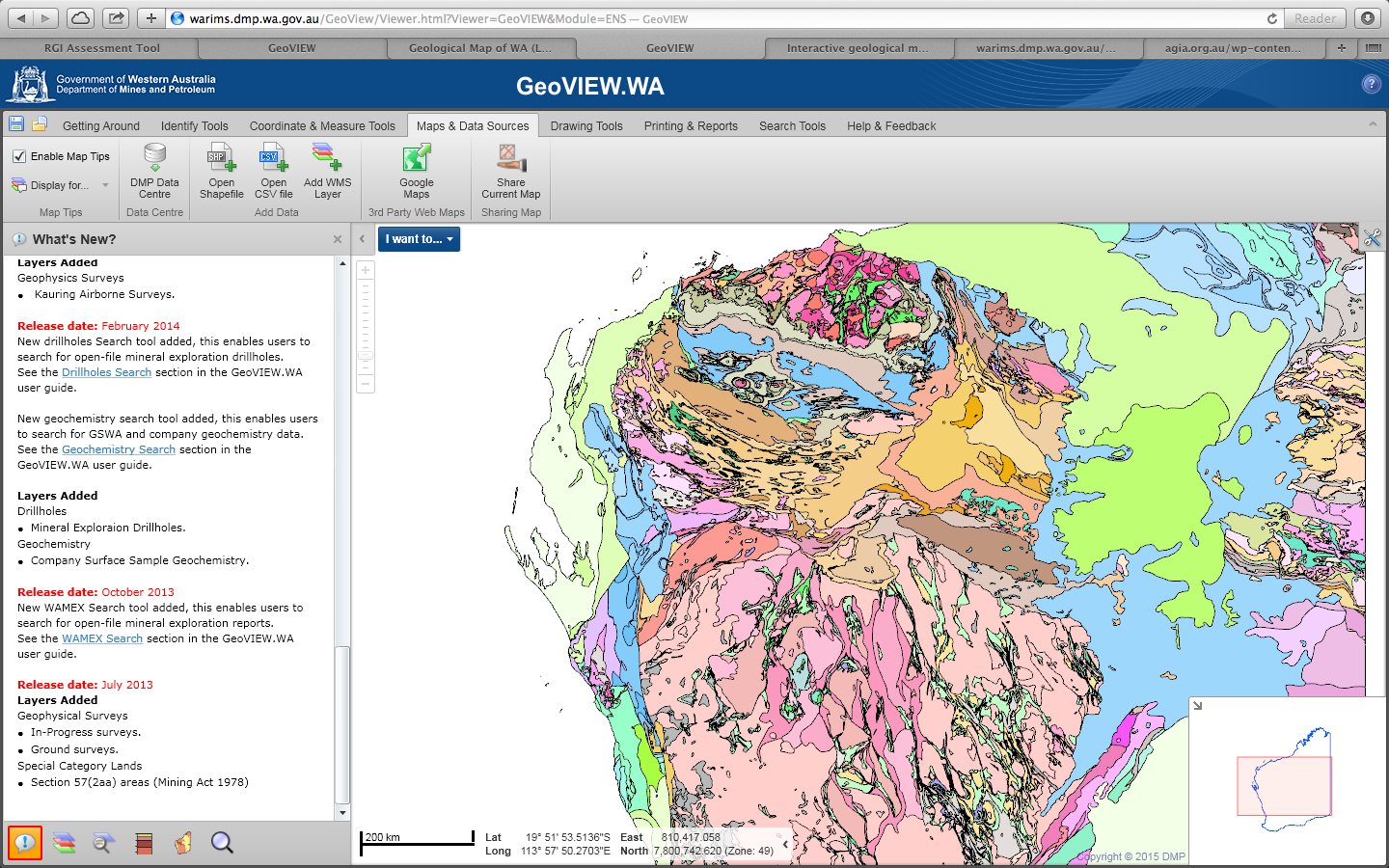The image size is (1389, 868).
Task: Collapse the ribbon toolbar with the up chevron
Action: point(1373,124)
